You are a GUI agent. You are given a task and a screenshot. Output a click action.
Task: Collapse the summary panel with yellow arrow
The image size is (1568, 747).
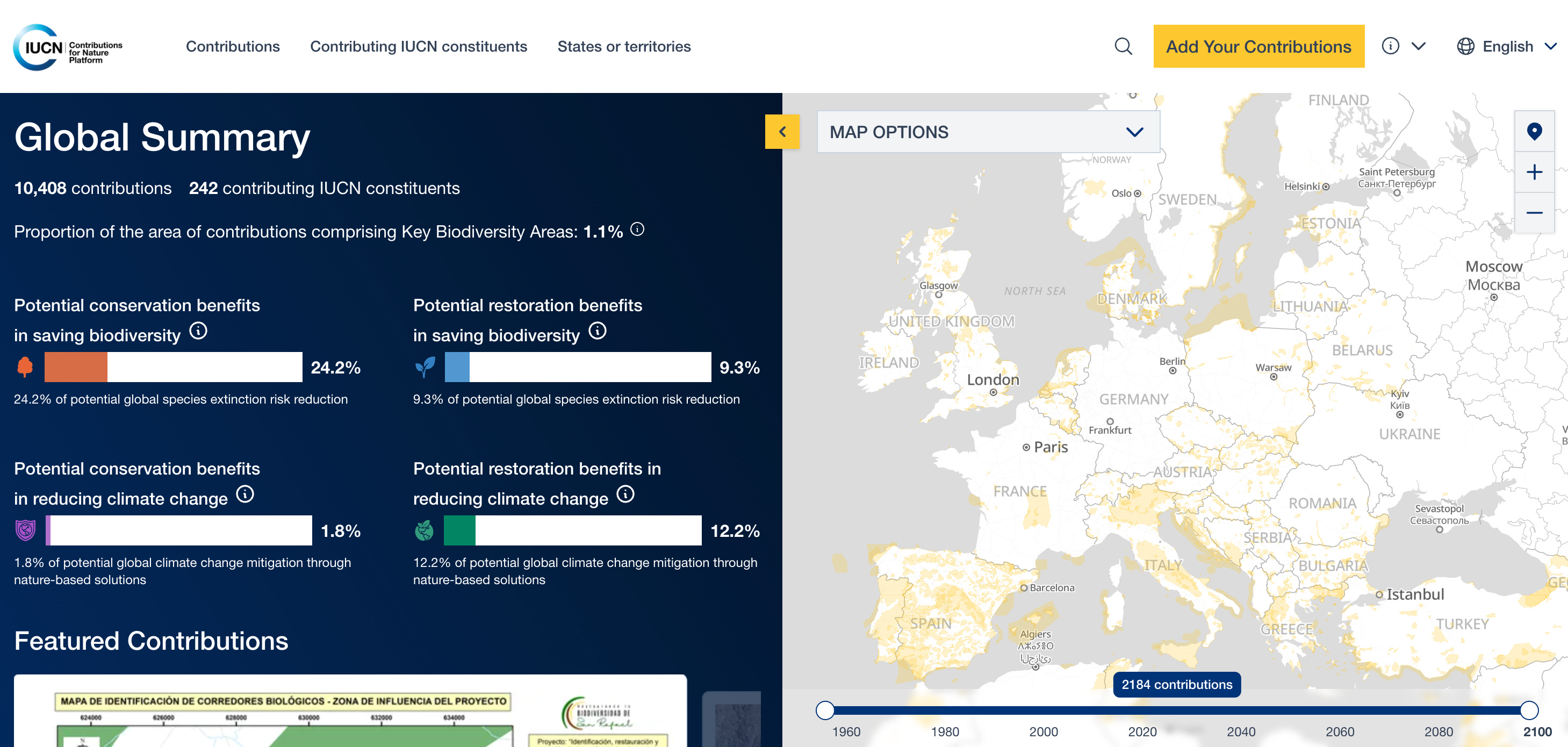781,132
